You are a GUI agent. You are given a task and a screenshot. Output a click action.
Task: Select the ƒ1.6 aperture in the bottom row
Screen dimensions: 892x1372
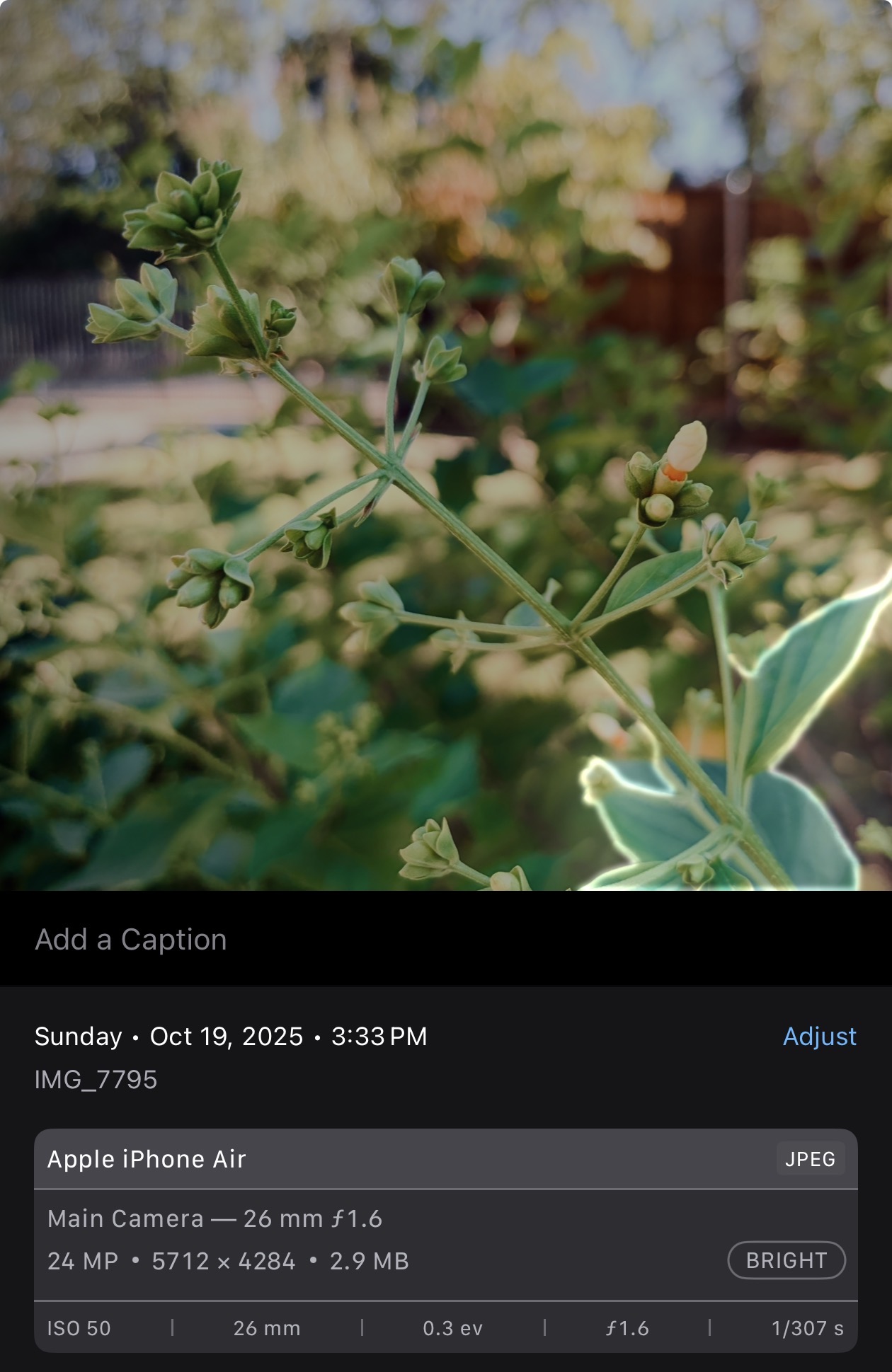627,1328
